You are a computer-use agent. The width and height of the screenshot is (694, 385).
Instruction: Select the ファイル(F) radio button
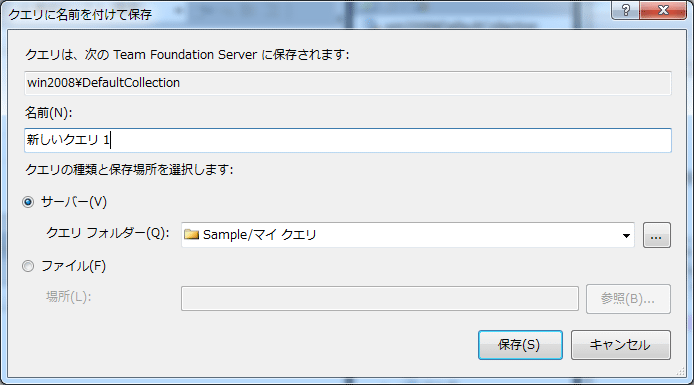click(x=28, y=266)
